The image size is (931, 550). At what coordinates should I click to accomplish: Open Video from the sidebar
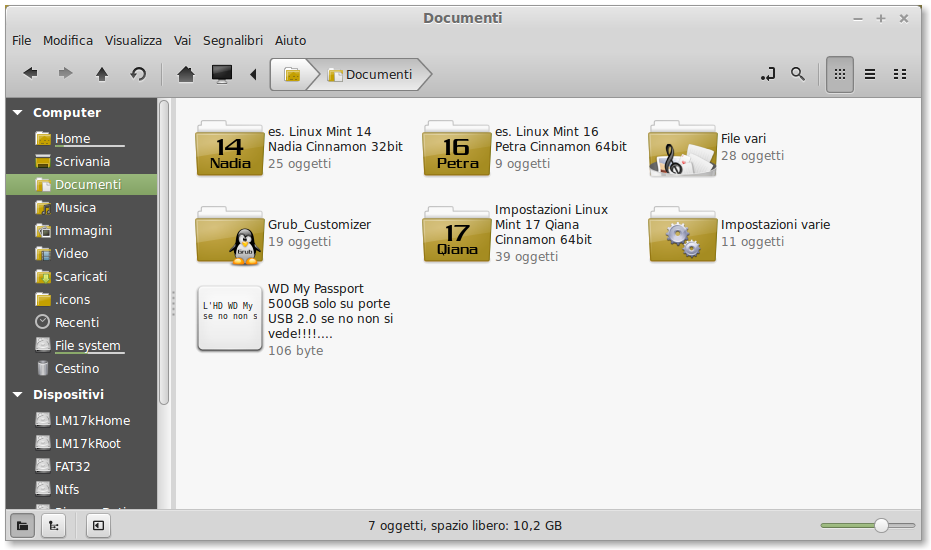[x=81, y=254]
